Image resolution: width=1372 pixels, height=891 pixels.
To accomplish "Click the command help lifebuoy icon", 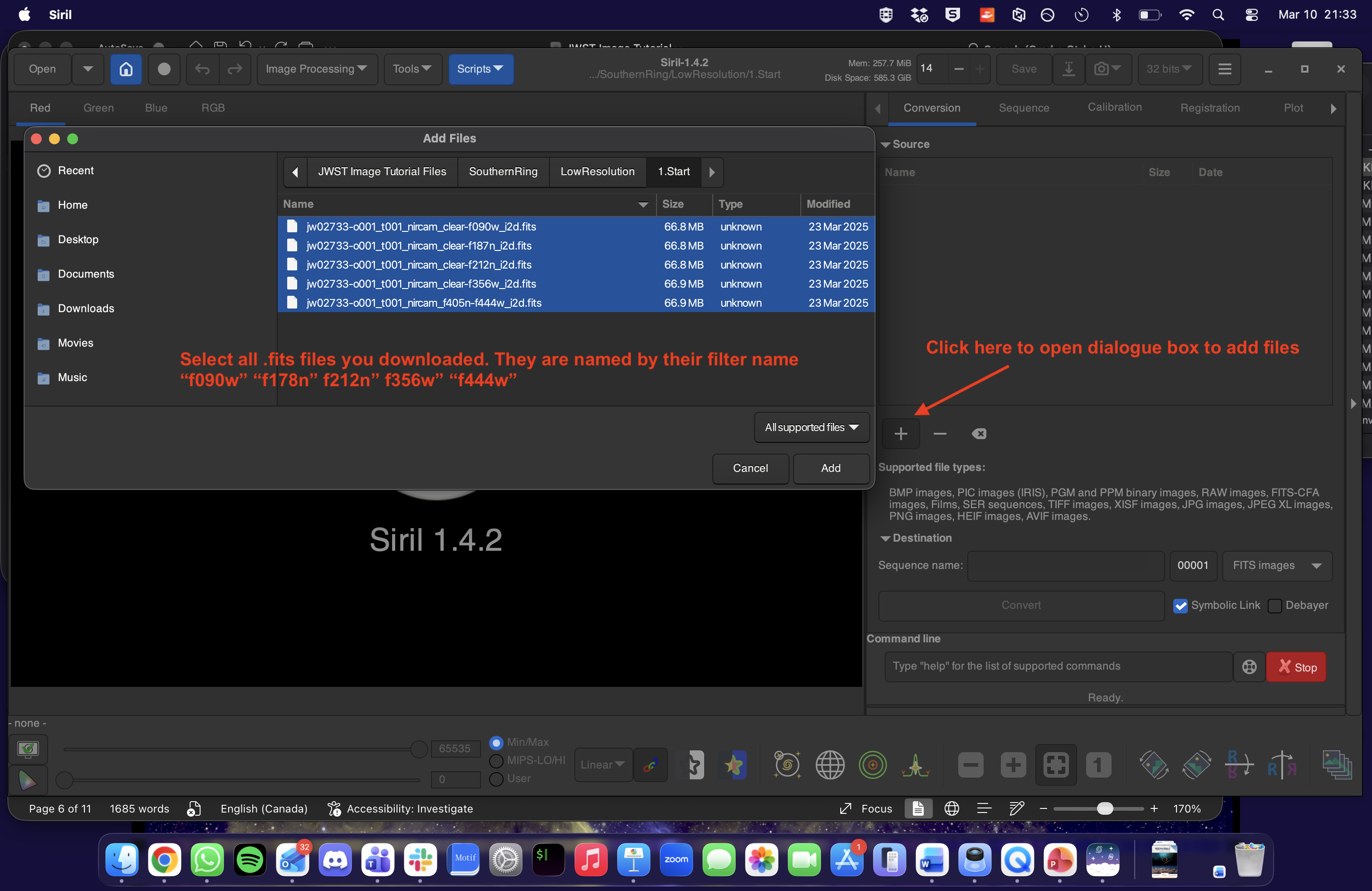I will click(x=1249, y=667).
